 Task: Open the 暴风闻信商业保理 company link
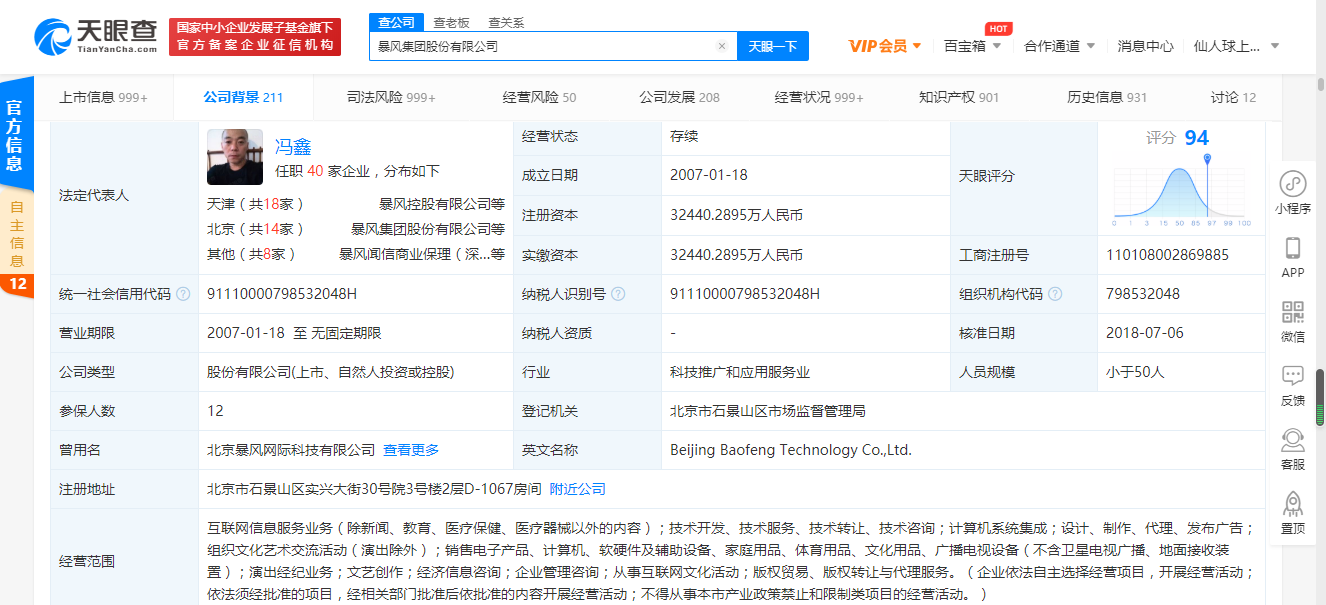422,254
